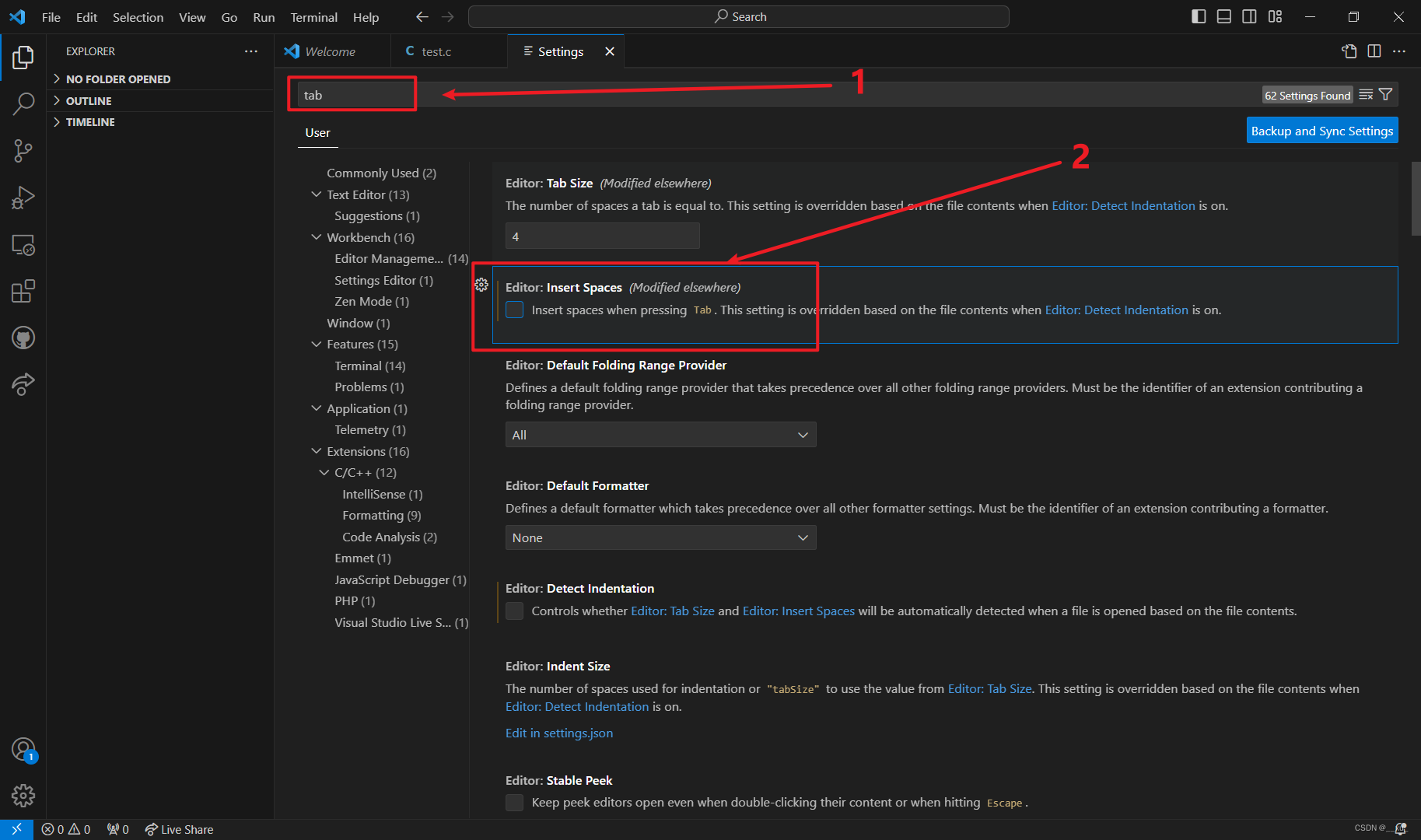Open the GitHub view in activity bar
The image size is (1421, 840).
point(23,338)
